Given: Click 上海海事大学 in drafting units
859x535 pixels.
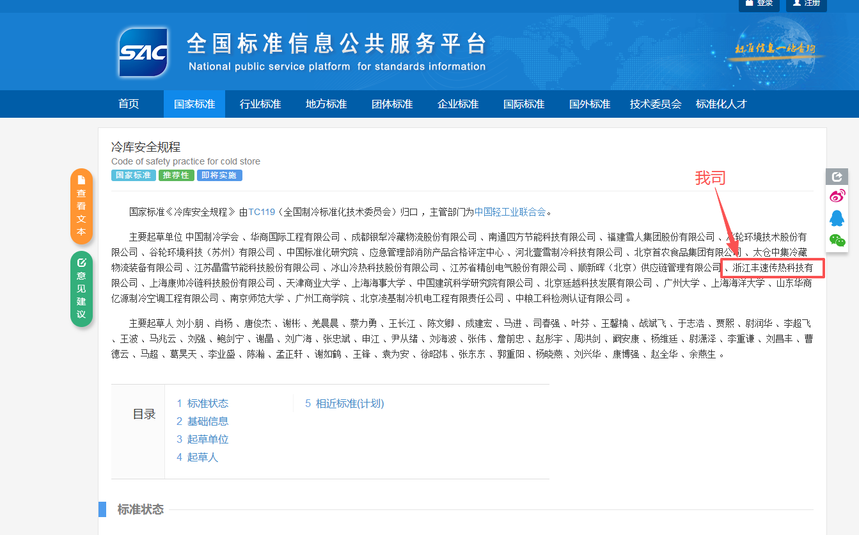Looking at the screenshot, I should click(x=378, y=283).
